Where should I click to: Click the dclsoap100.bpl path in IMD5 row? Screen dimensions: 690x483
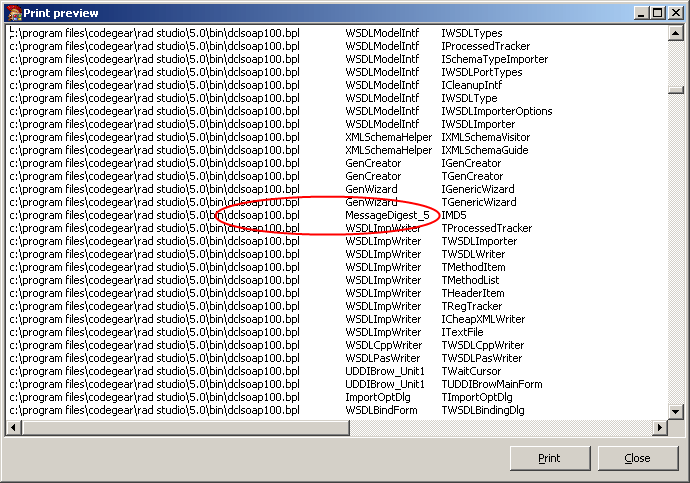coord(154,215)
